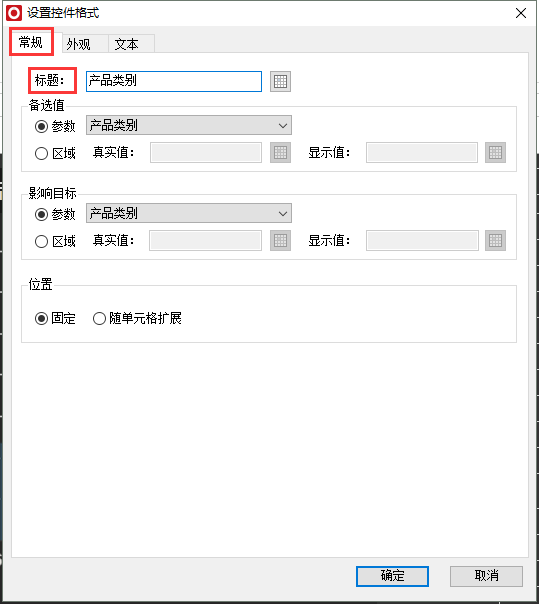Select 区域 radio under 备选值
This screenshot has width=539, height=604.
41,153
